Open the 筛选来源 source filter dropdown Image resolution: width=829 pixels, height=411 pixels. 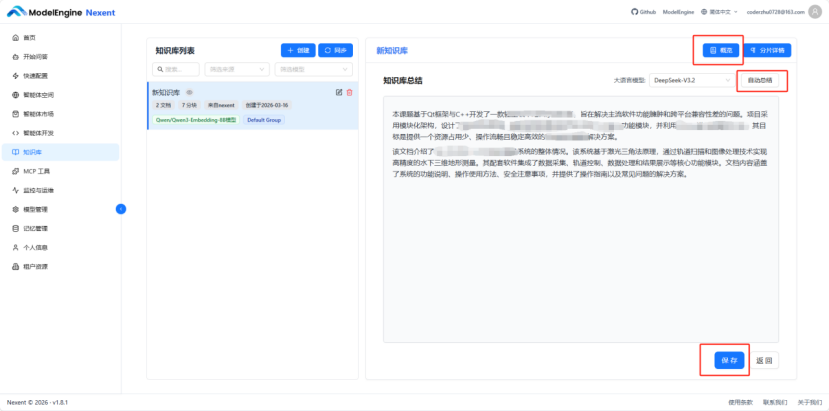237,69
